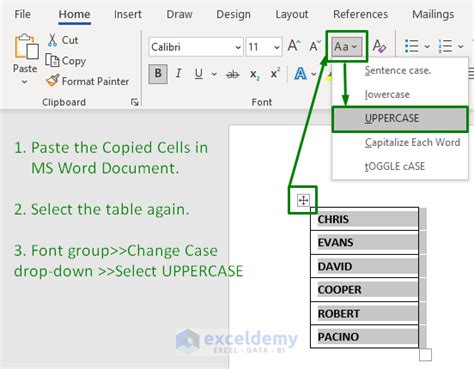474x369 pixels.
Task: Click the ROBERT table cell
Action: click(x=364, y=313)
